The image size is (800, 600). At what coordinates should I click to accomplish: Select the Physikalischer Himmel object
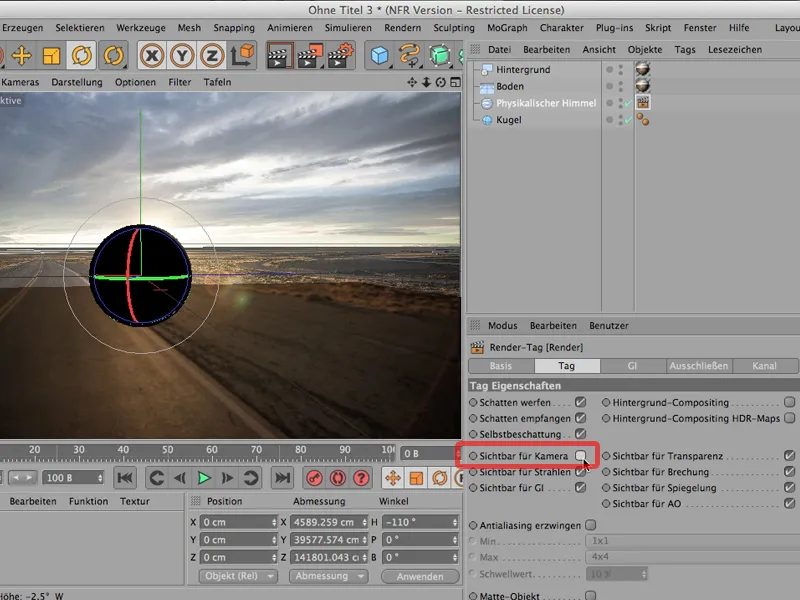pos(546,103)
